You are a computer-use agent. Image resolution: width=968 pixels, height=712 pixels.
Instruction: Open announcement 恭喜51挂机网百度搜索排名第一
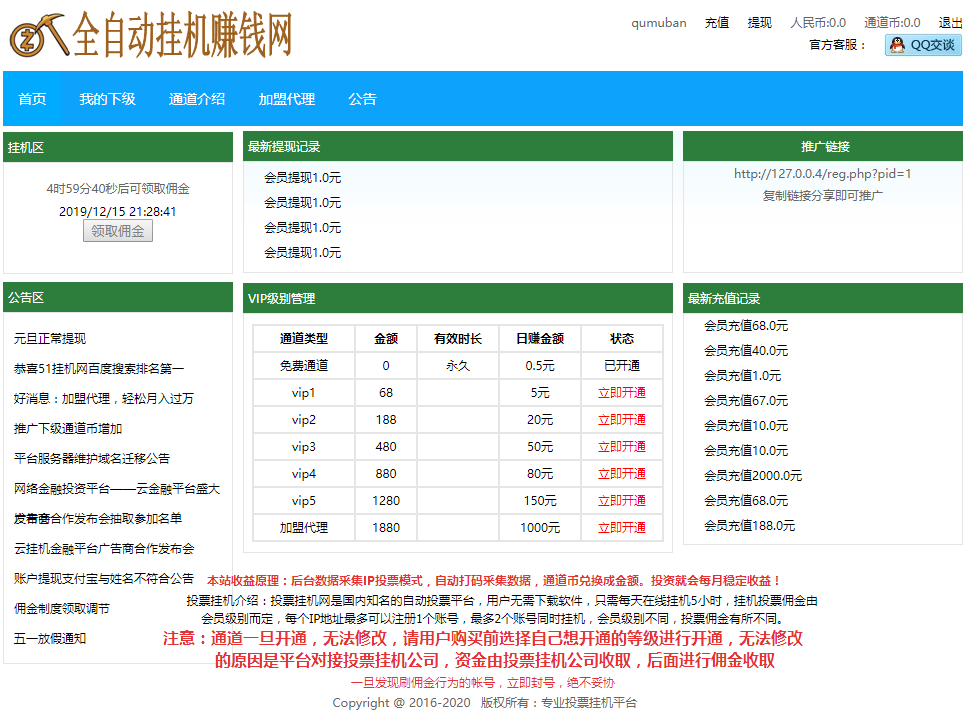pyautogui.click(x=99, y=369)
